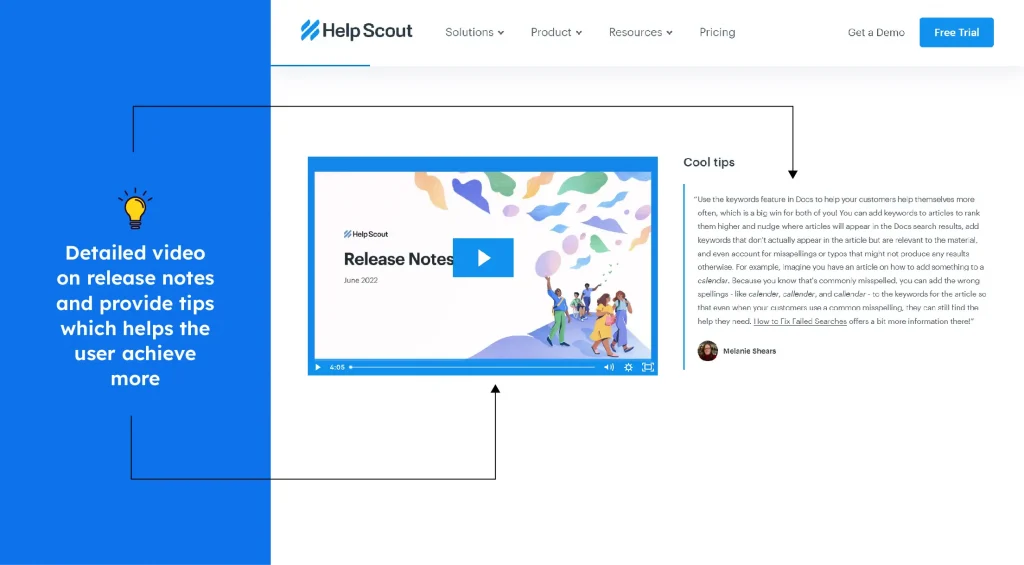Viewport: 1024px width, 565px height.
Task: Open the How to Fix Failed Searches link
Action: 800,321
